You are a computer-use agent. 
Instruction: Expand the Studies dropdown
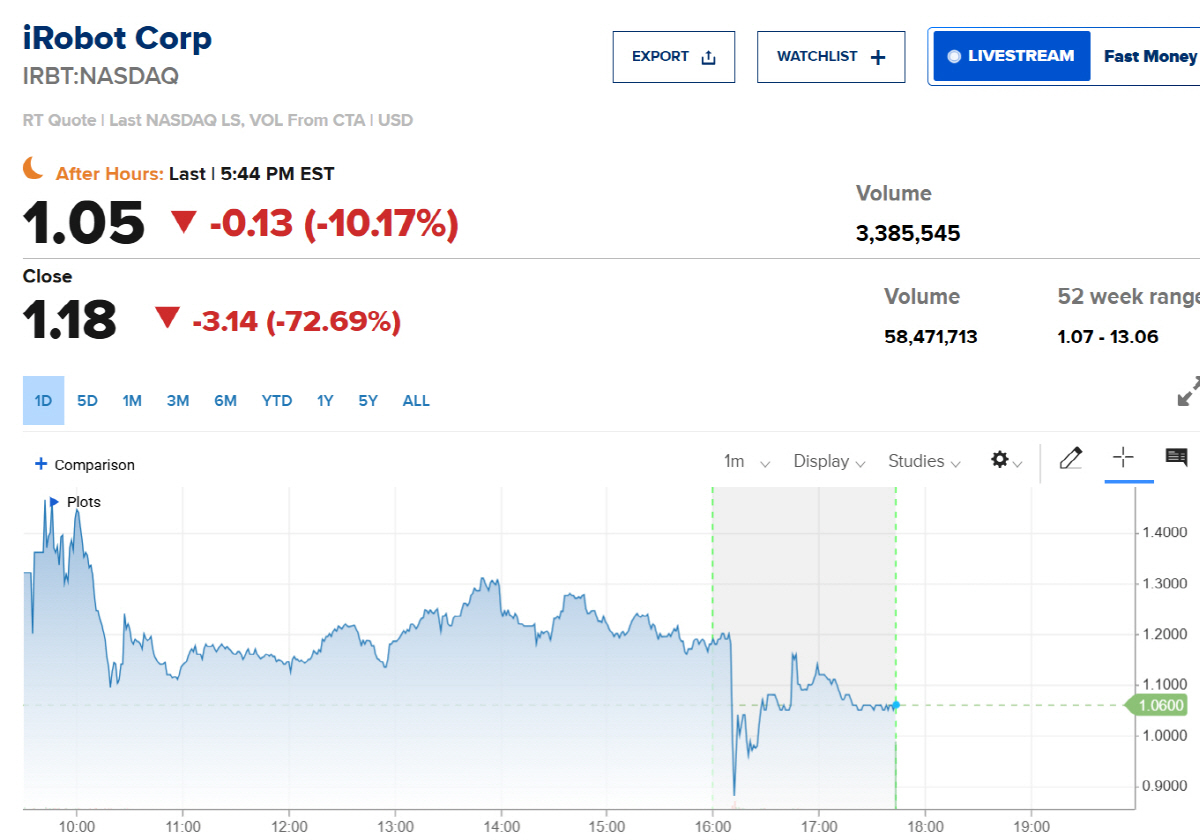pos(924,461)
